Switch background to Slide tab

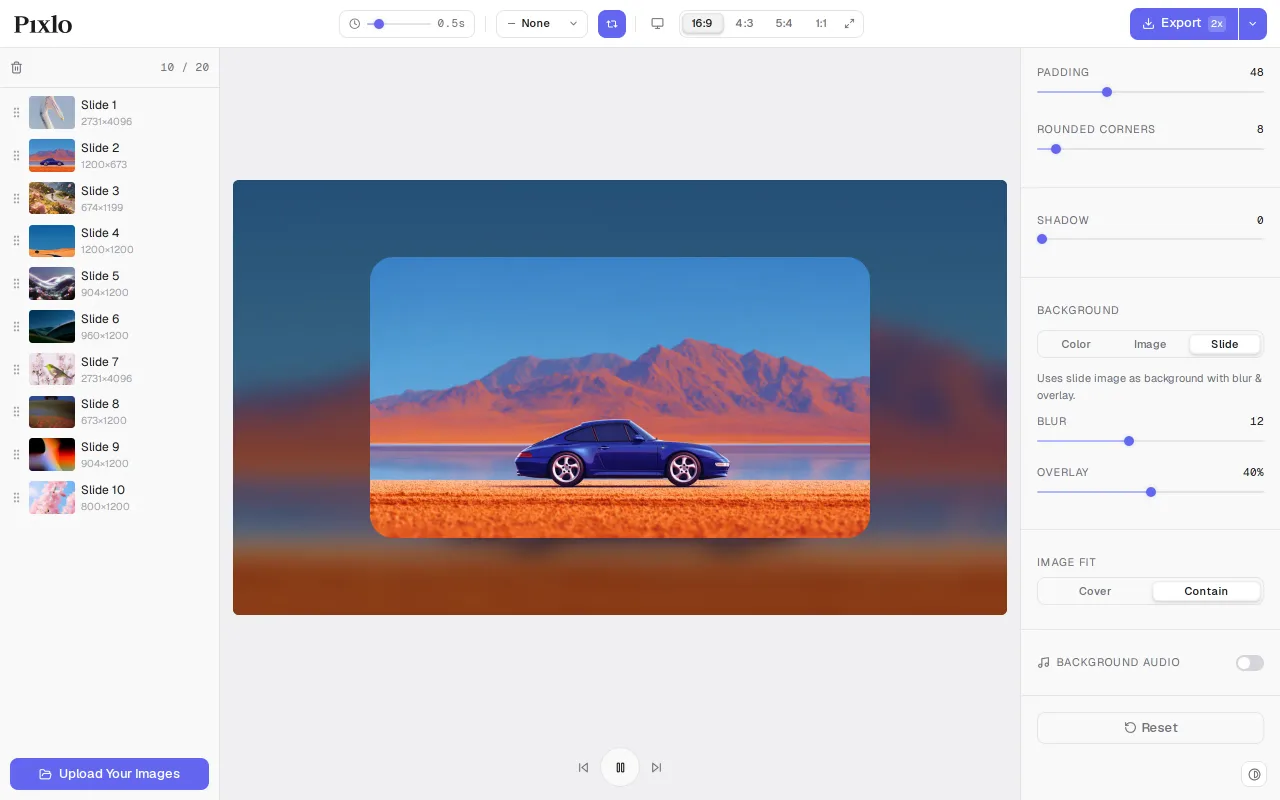tap(1225, 344)
